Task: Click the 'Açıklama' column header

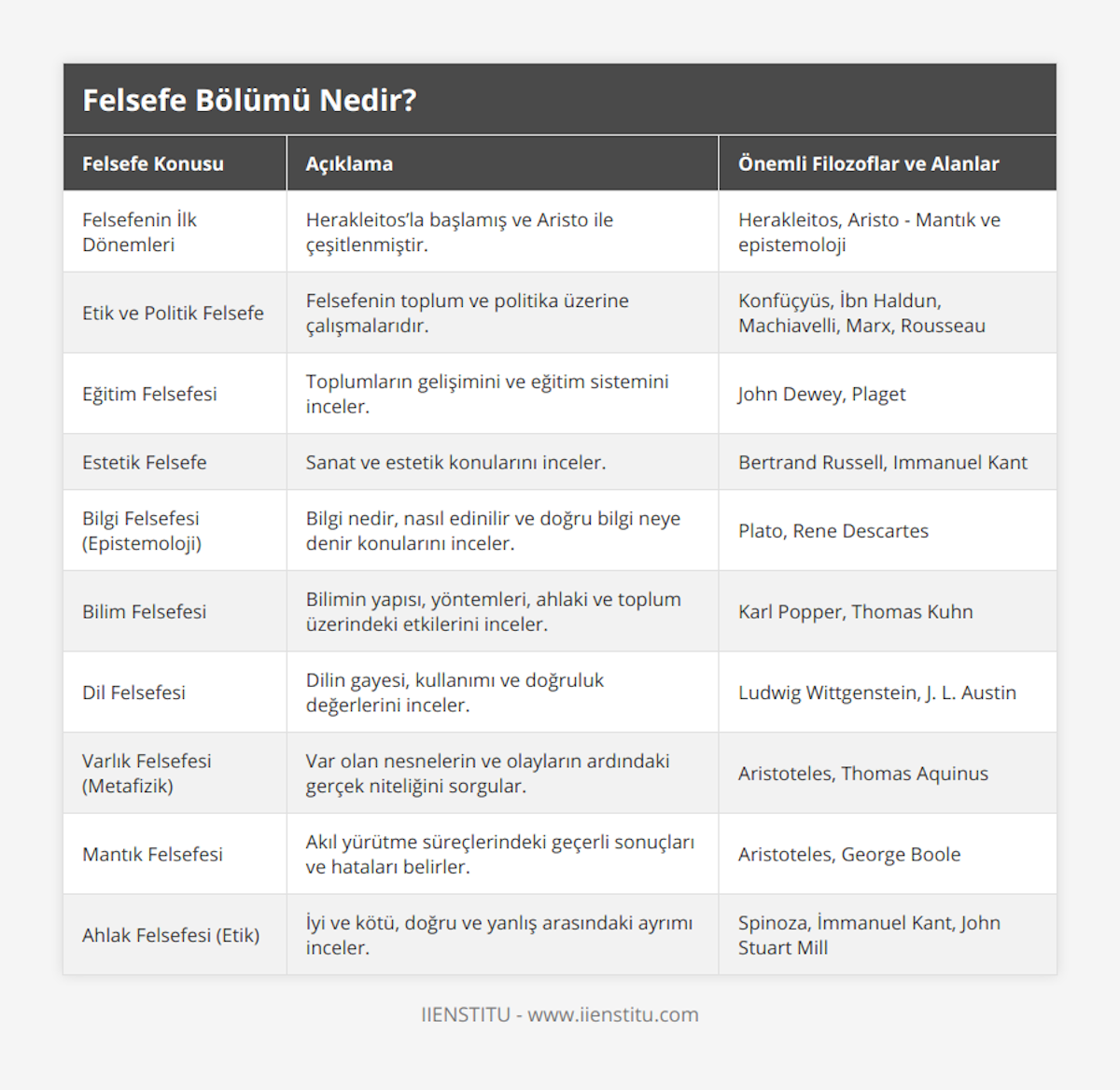Action: point(349,164)
